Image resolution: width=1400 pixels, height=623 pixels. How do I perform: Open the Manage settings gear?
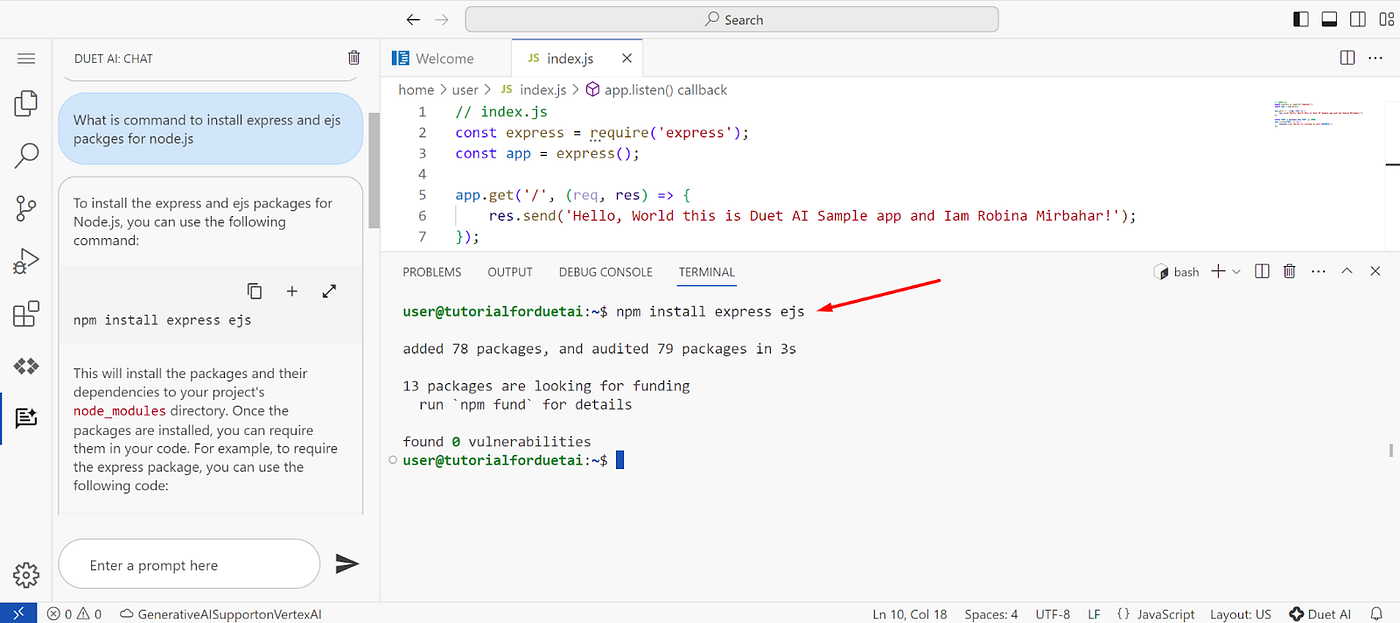[x=26, y=575]
